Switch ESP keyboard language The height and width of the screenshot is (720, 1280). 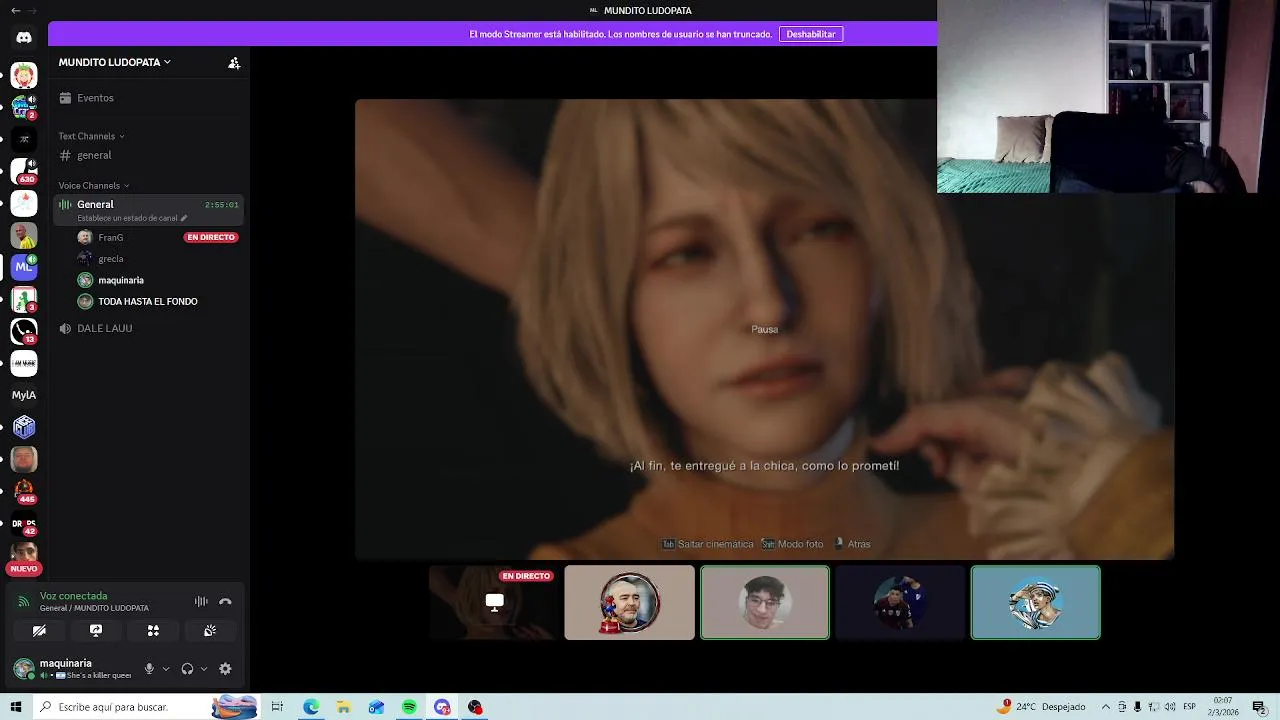(1190, 707)
